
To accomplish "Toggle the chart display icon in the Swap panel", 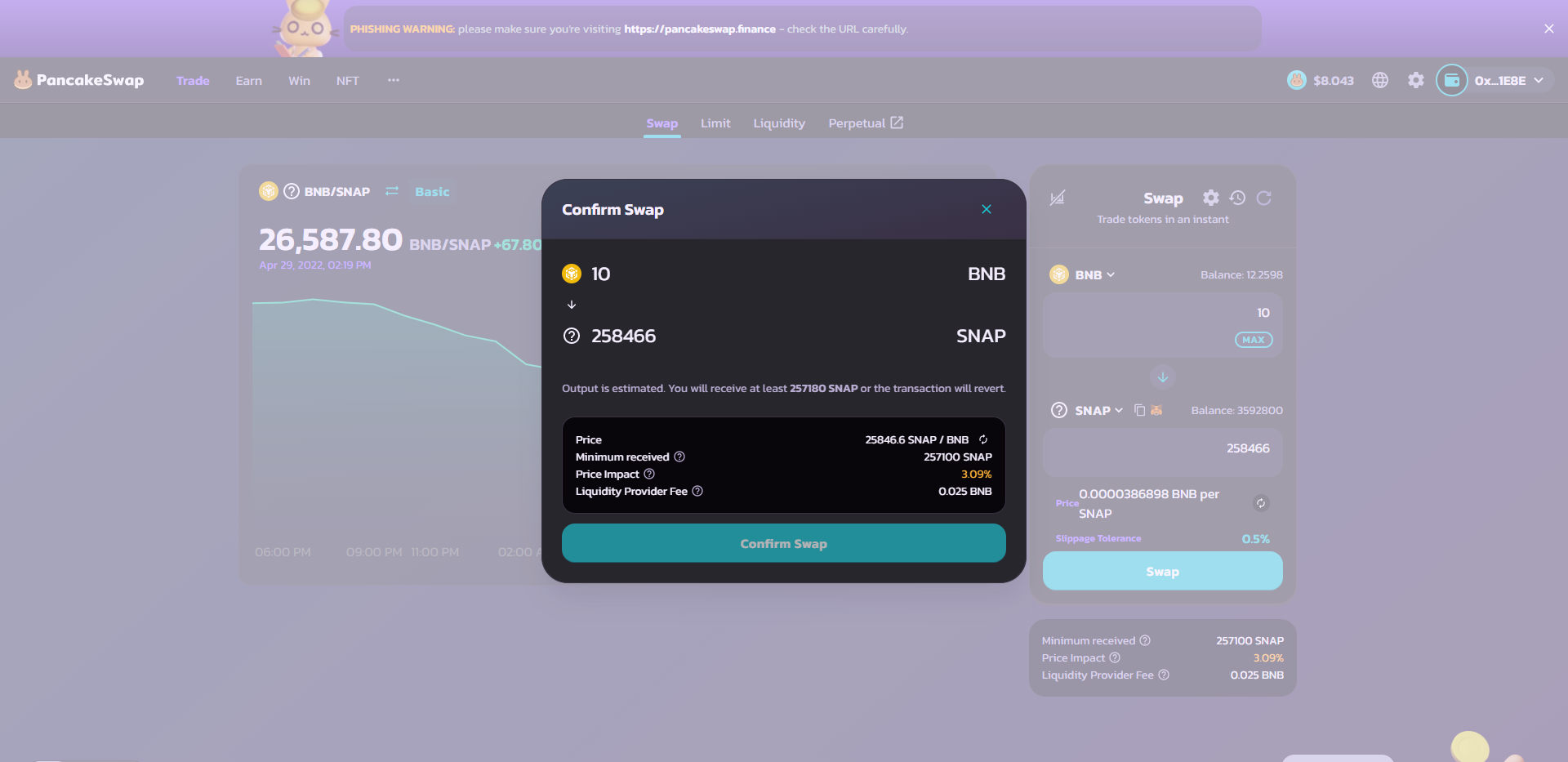I will point(1057,198).
